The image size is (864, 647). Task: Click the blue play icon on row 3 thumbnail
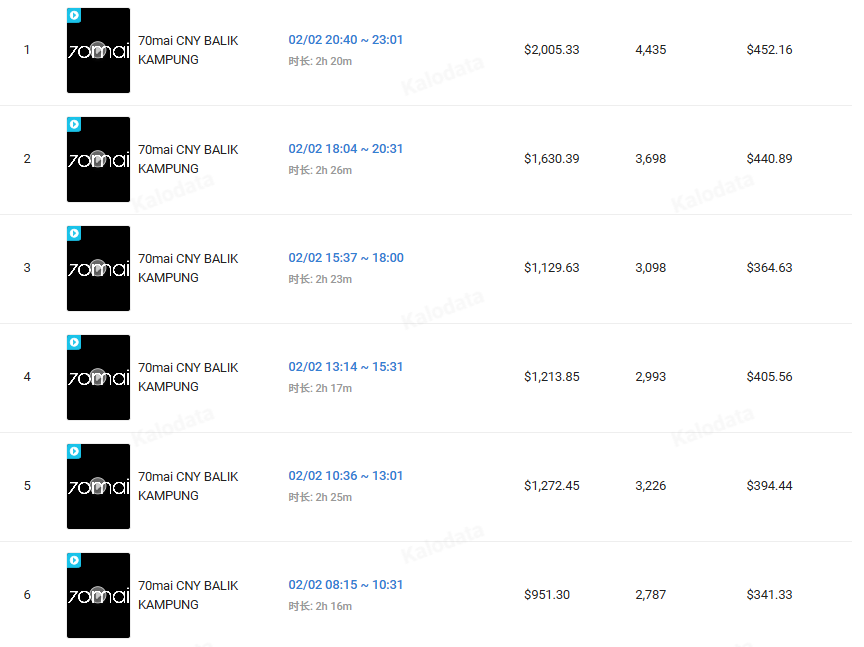coord(74,234)
